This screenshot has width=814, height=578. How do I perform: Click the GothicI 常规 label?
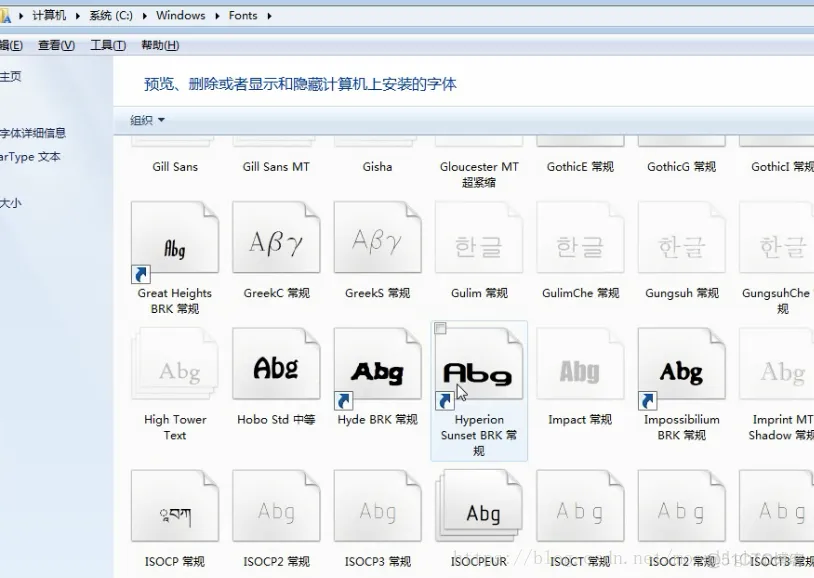pyautogui.click(x=782, y=167)
